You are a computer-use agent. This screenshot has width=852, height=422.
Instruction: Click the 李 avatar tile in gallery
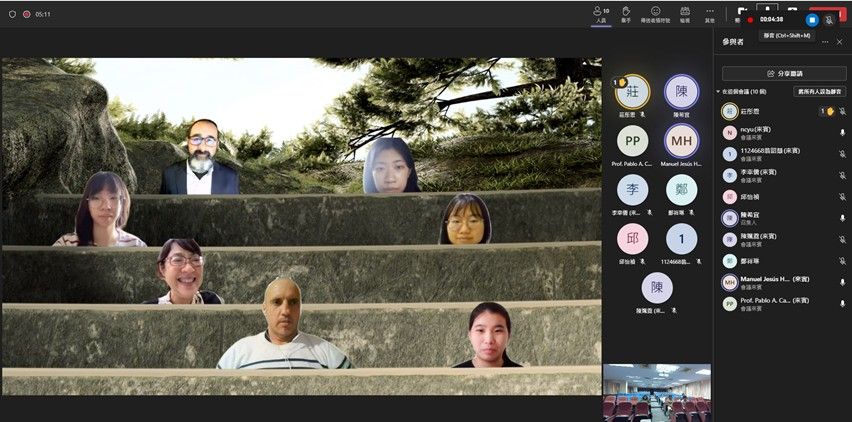pyautogui.click(x=632, y=190)
